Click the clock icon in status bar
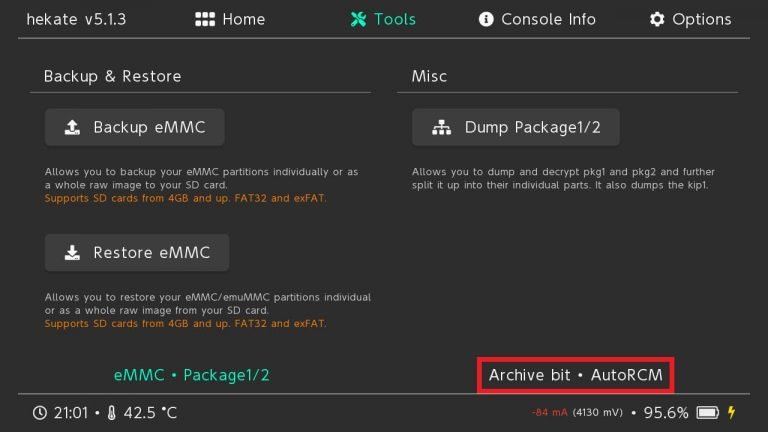The image size is (768, 432). tap(40, 413)
